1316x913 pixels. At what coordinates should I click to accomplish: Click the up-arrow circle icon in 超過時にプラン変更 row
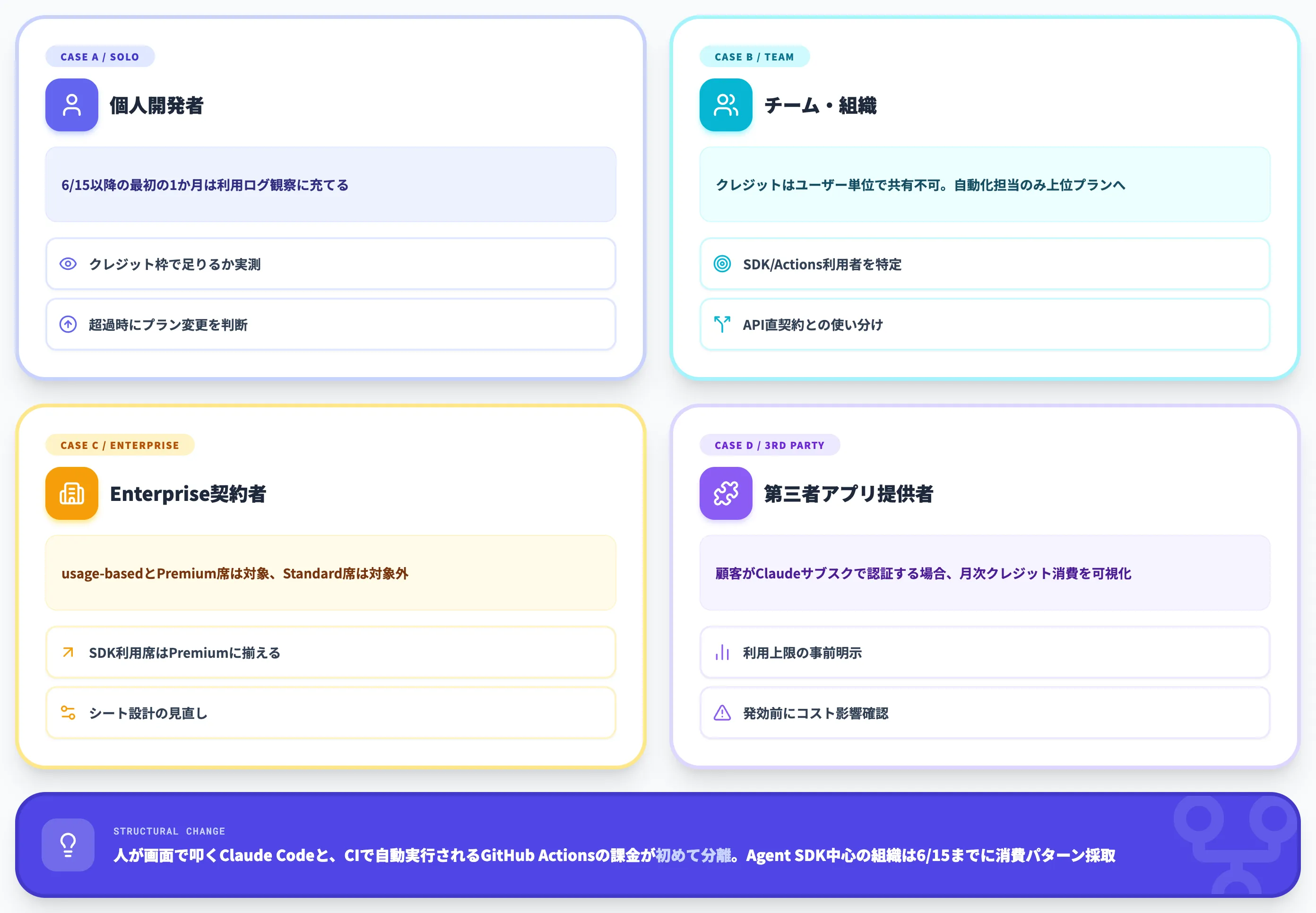click(68, 324)
